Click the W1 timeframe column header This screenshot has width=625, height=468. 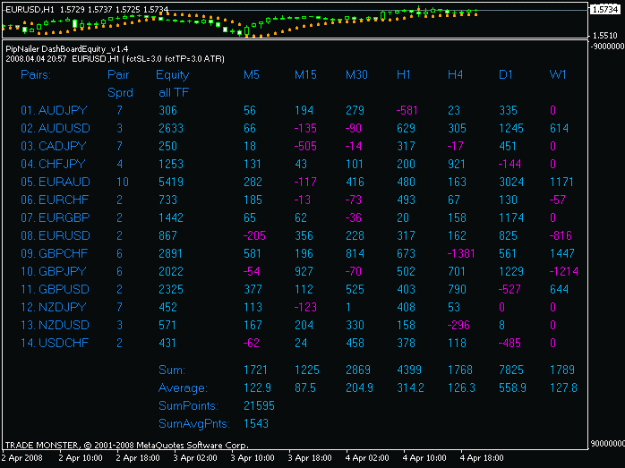point(558,75)
